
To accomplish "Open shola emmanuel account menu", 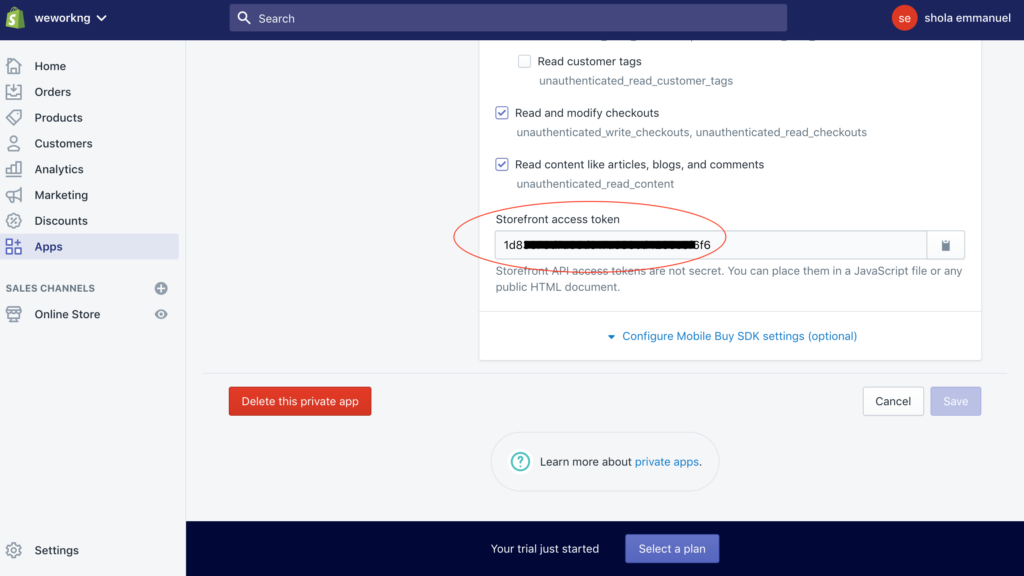I will [951, 18].
